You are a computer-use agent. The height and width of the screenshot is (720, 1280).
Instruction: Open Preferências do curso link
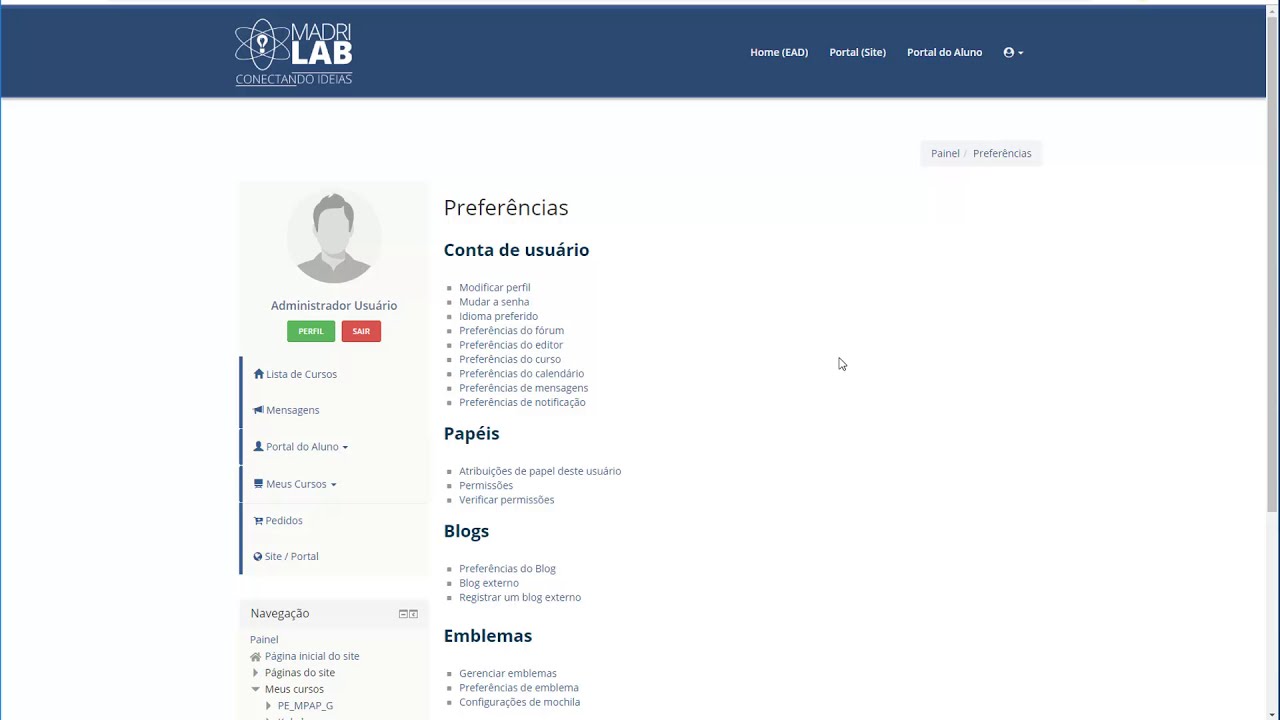pos(510,359)
